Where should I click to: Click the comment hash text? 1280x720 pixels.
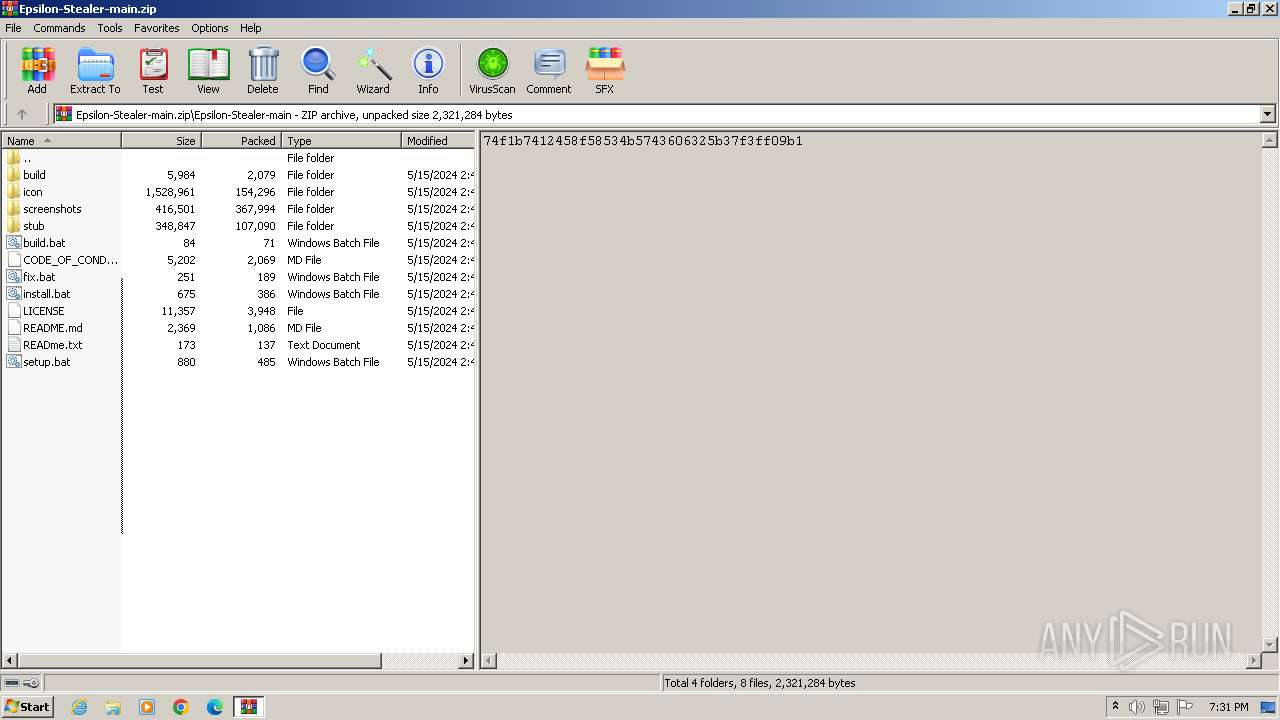point(643,141)
